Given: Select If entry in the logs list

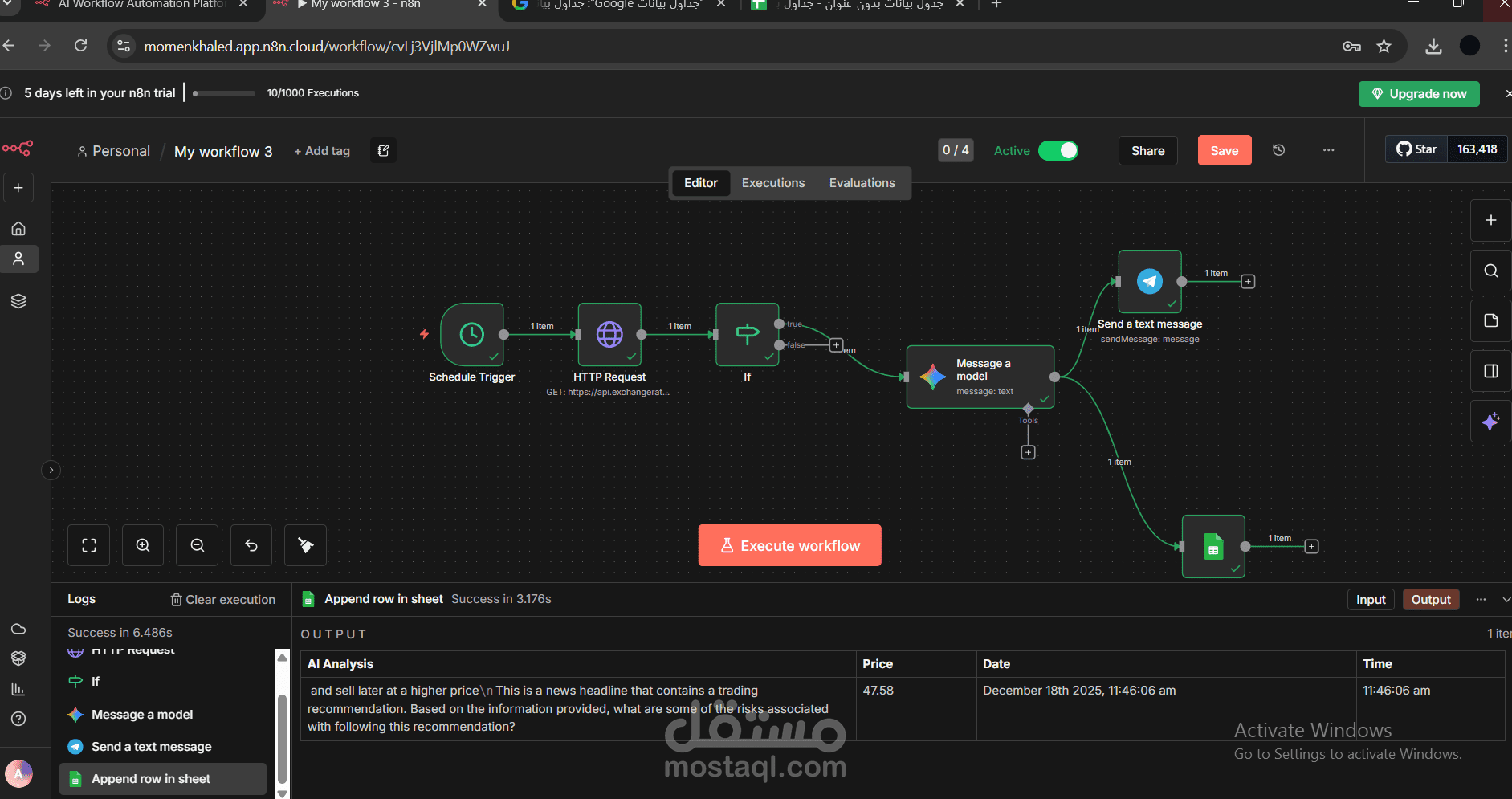Looking at the screenshot, I should (x=163, y=682).
